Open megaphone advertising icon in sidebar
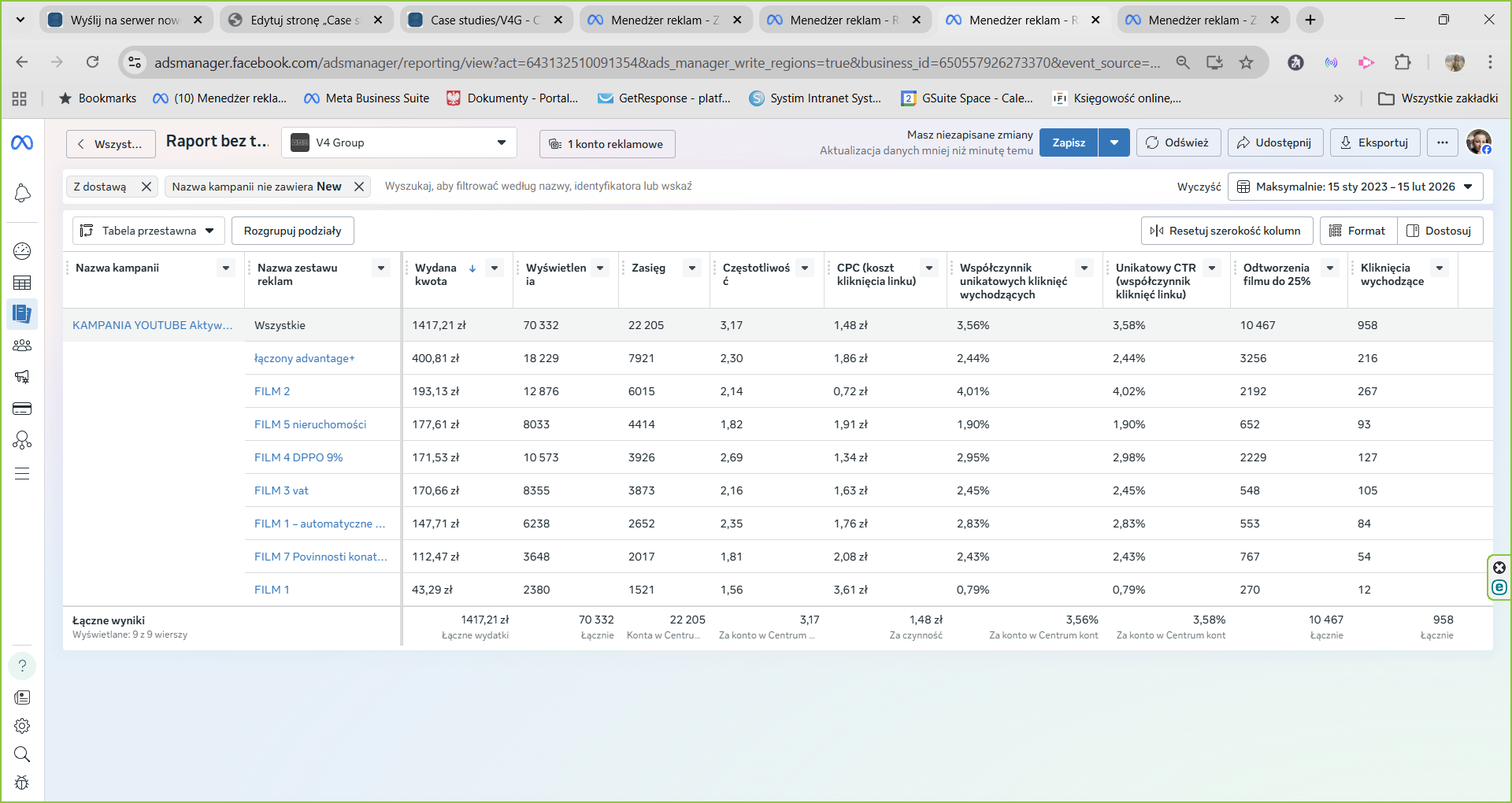 (x=22, y=376)
